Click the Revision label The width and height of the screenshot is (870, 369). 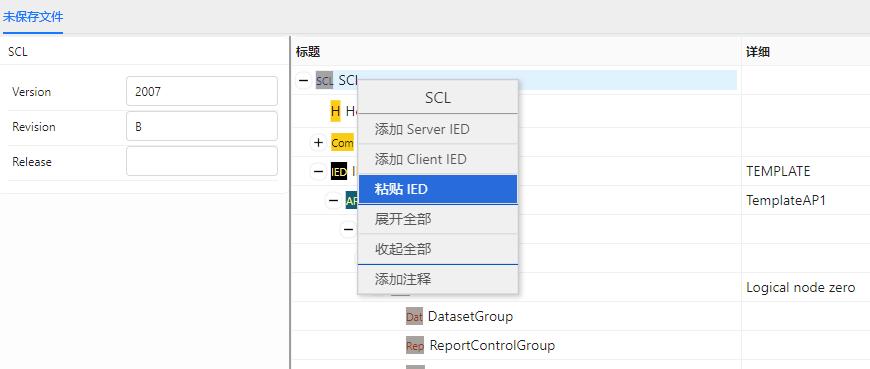tap(34, 127)
